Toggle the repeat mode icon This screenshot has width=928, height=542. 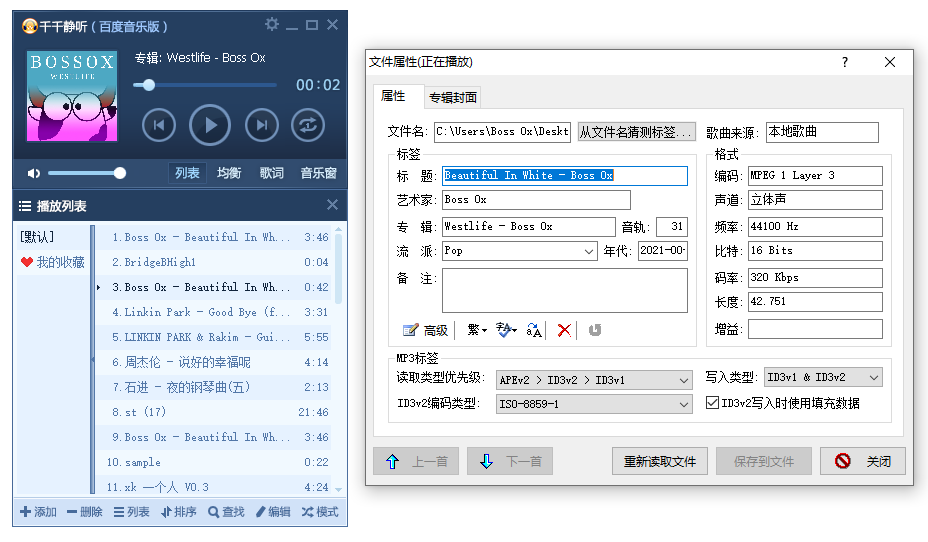tap(308, 125)
